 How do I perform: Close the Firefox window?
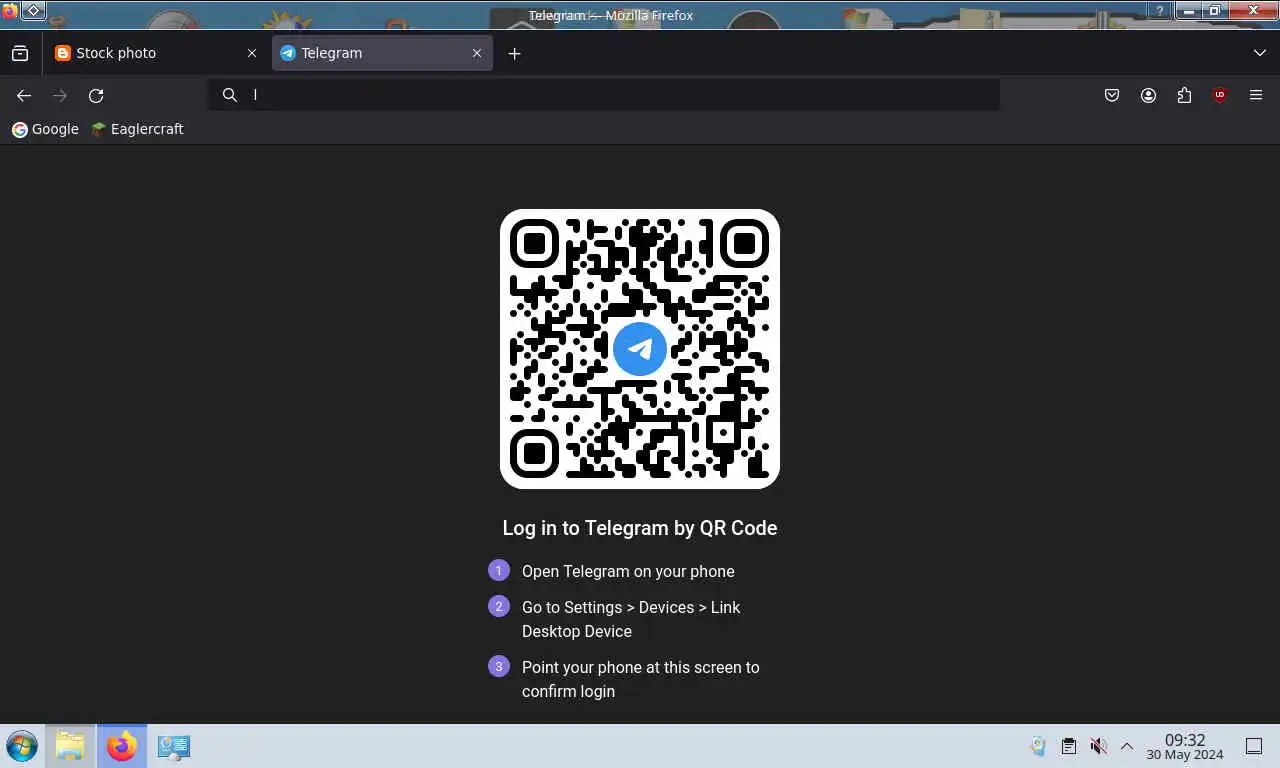pos(1251,11)
